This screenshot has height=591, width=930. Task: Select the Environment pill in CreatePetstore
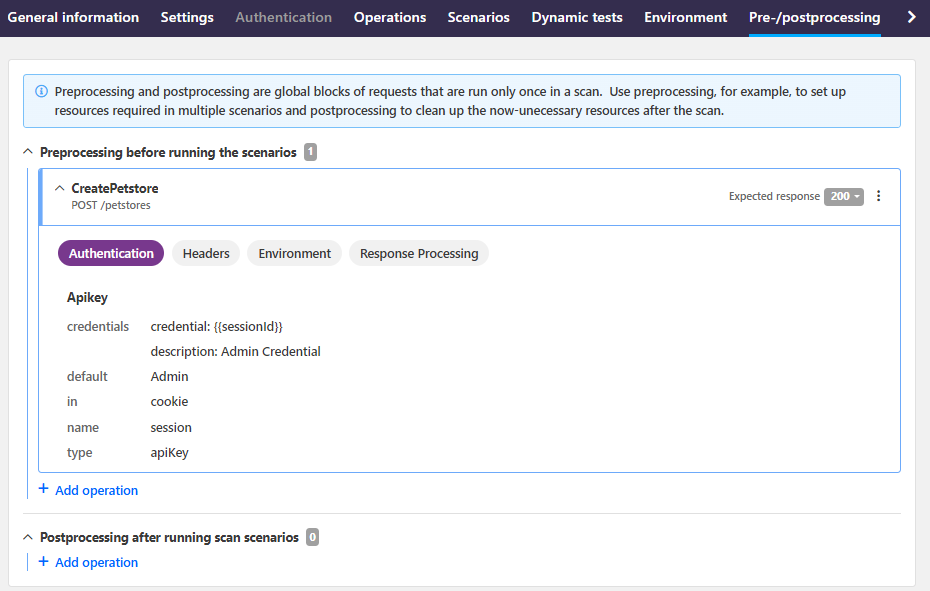294,253
